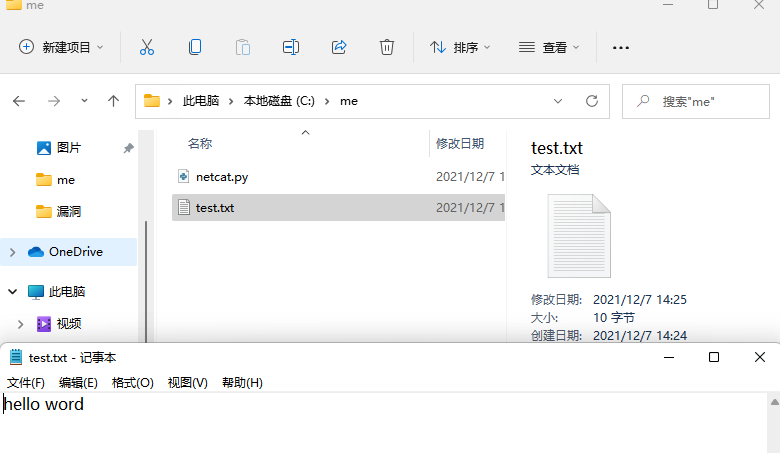Go forward with the right arrow
Screen dimensions: 780x453
(x=54, y=101)
